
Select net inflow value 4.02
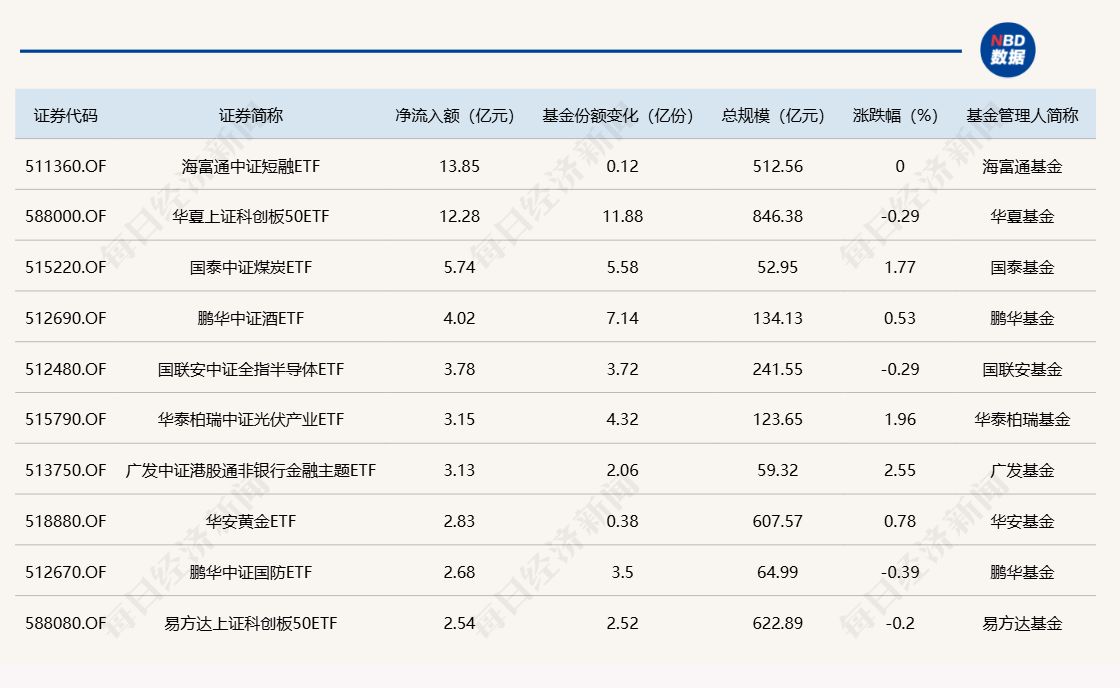459,318
